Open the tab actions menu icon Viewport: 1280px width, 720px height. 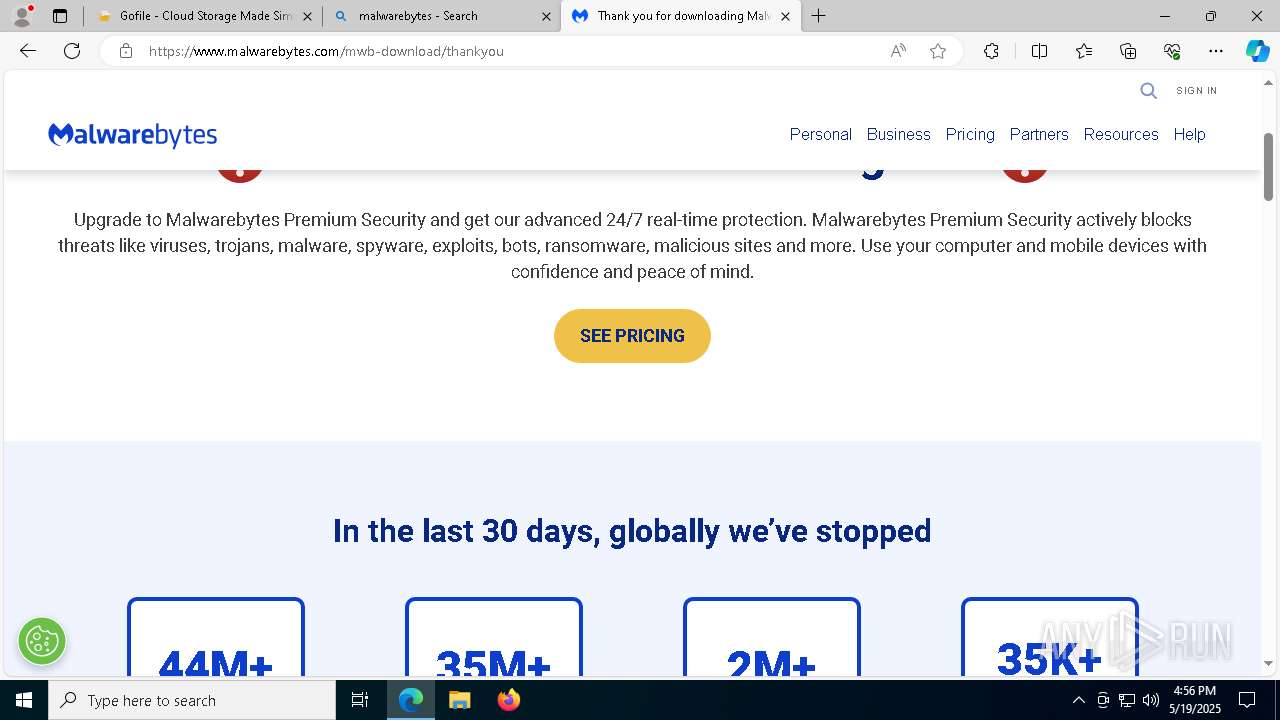click(x=60, y=16)
